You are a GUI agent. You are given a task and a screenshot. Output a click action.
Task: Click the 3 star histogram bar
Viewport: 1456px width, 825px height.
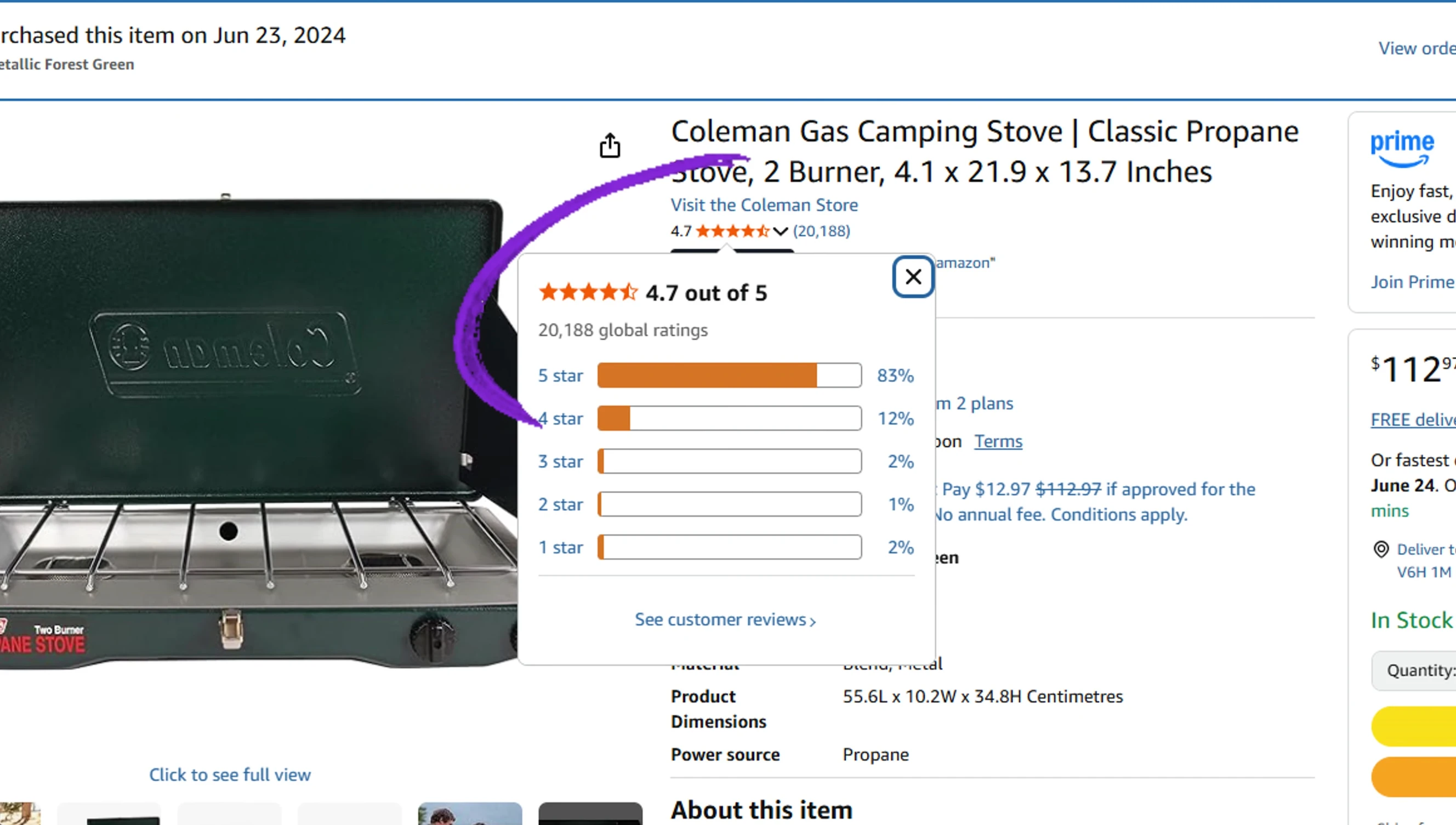730,462
